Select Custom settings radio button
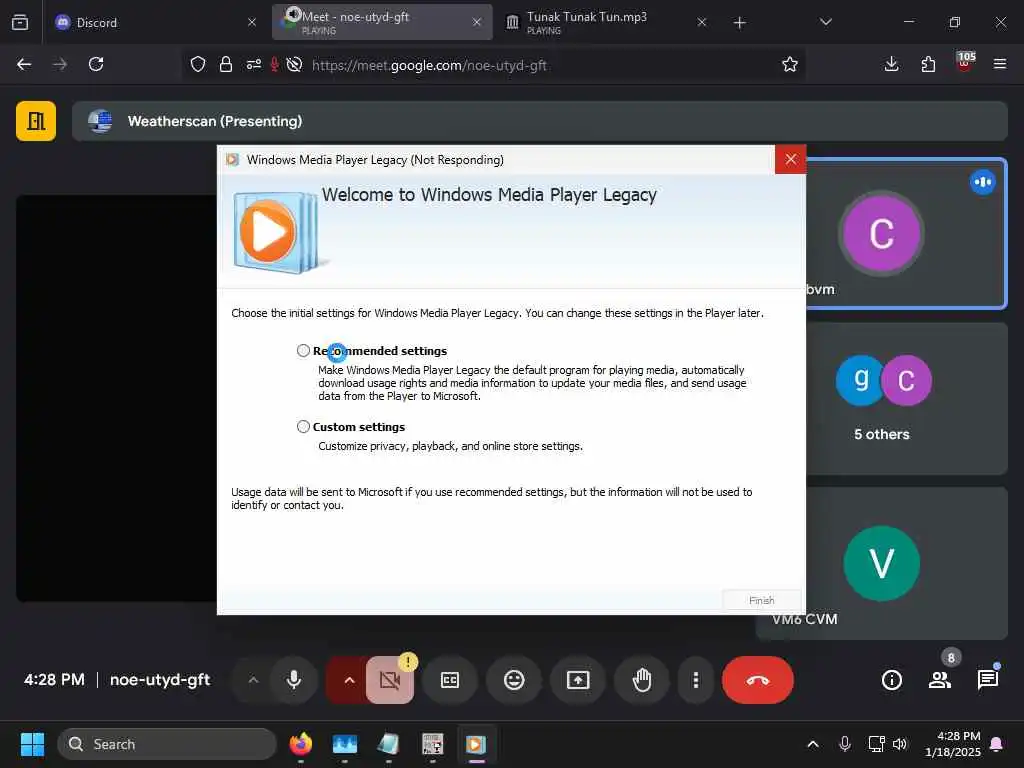Image resolution: width=1024 pixels, height=768 pixels. click(x=303, y=426)
